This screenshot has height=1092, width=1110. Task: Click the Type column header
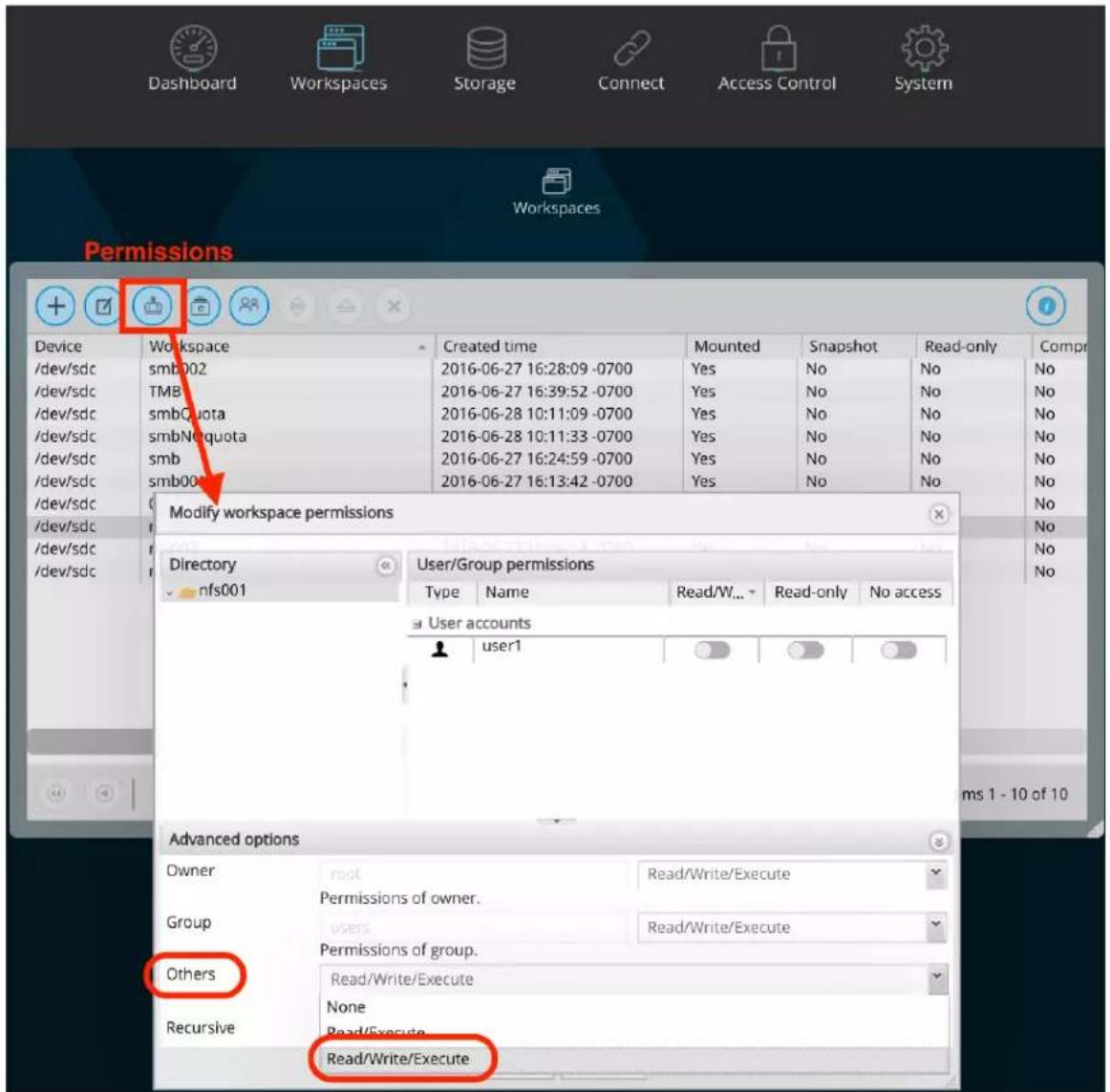(x=442, y=592)
